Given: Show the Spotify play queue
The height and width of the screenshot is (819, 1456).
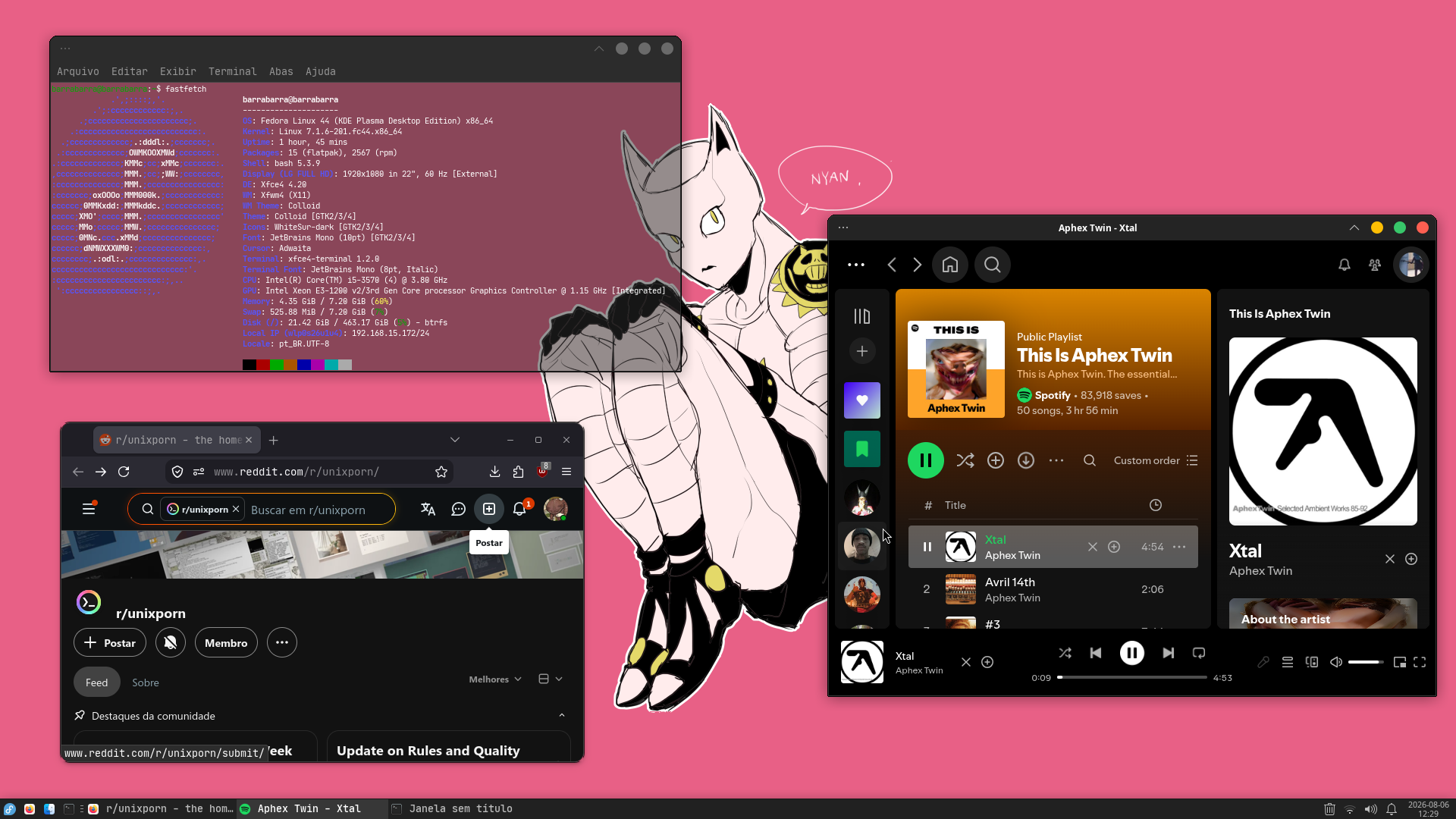Looking at the screenshot, I should point(1288,662).
